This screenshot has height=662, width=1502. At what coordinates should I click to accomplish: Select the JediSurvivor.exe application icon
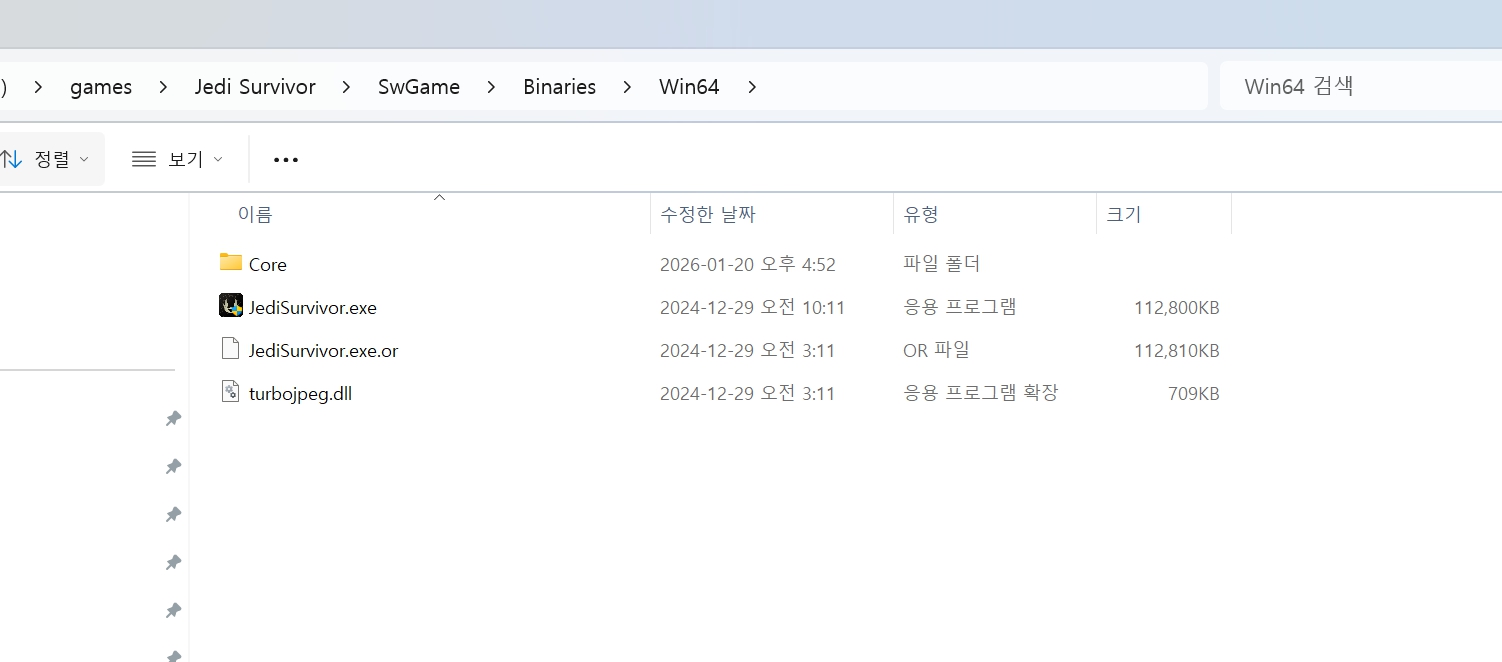[231, 306]
